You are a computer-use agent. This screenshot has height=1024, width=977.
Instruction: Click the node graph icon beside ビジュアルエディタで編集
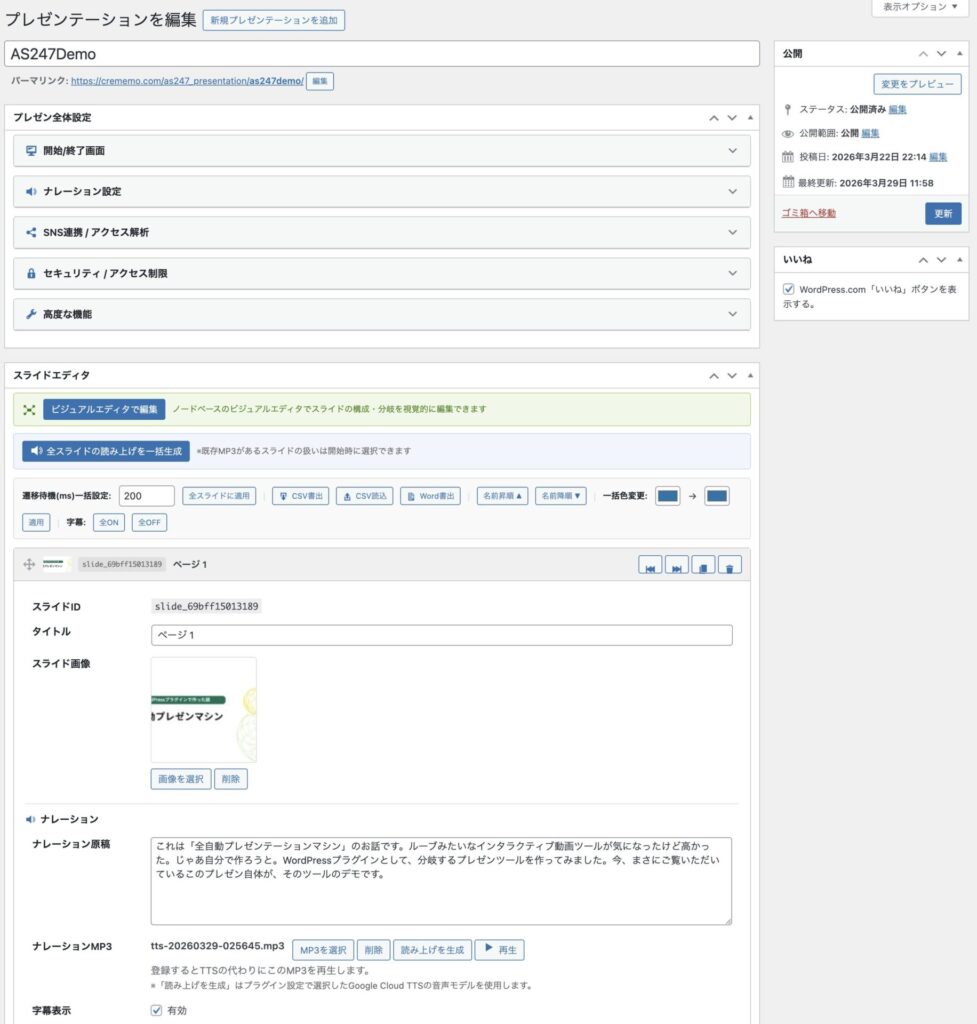(29, 410)
